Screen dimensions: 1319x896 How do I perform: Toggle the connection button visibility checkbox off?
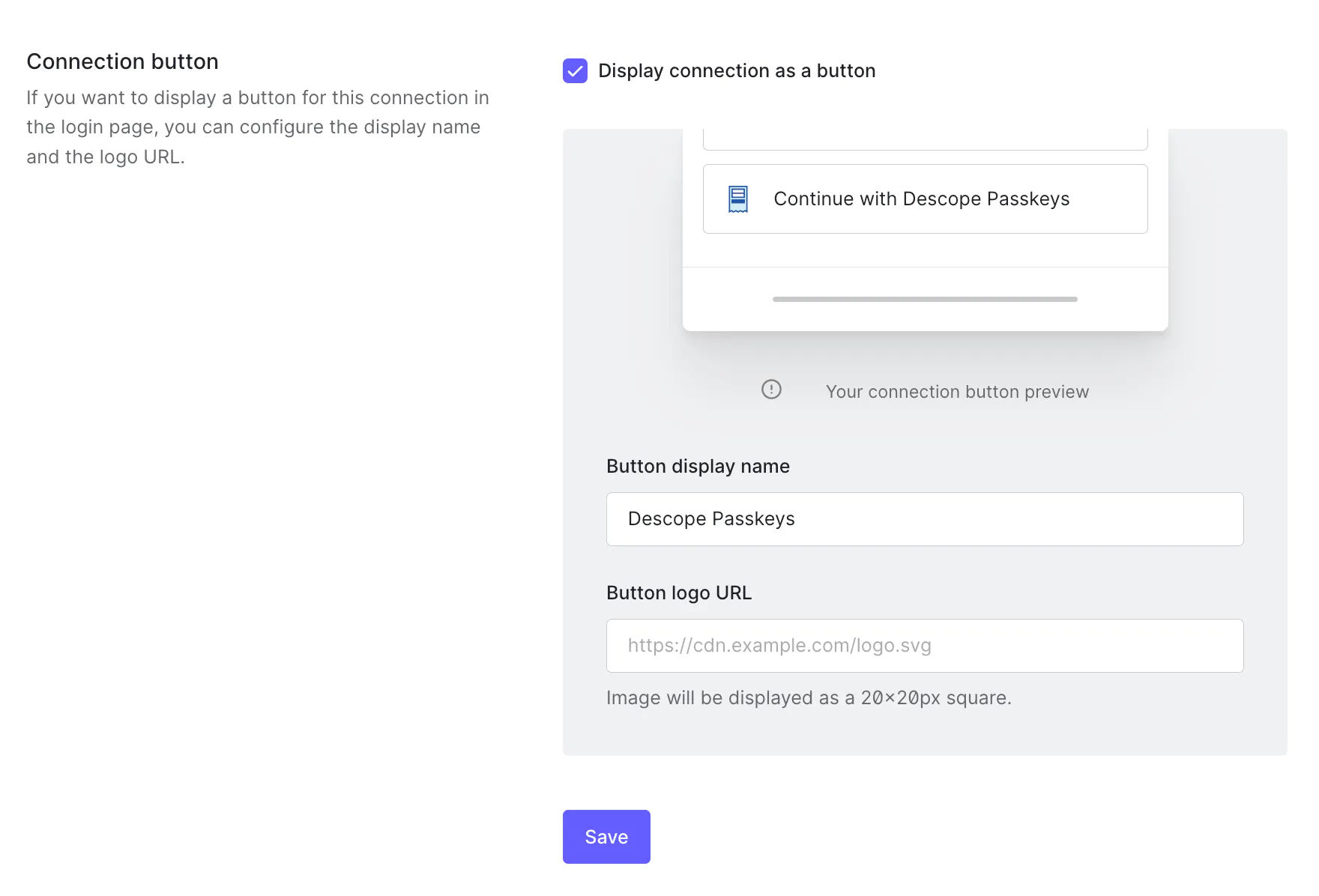[575, 71]
